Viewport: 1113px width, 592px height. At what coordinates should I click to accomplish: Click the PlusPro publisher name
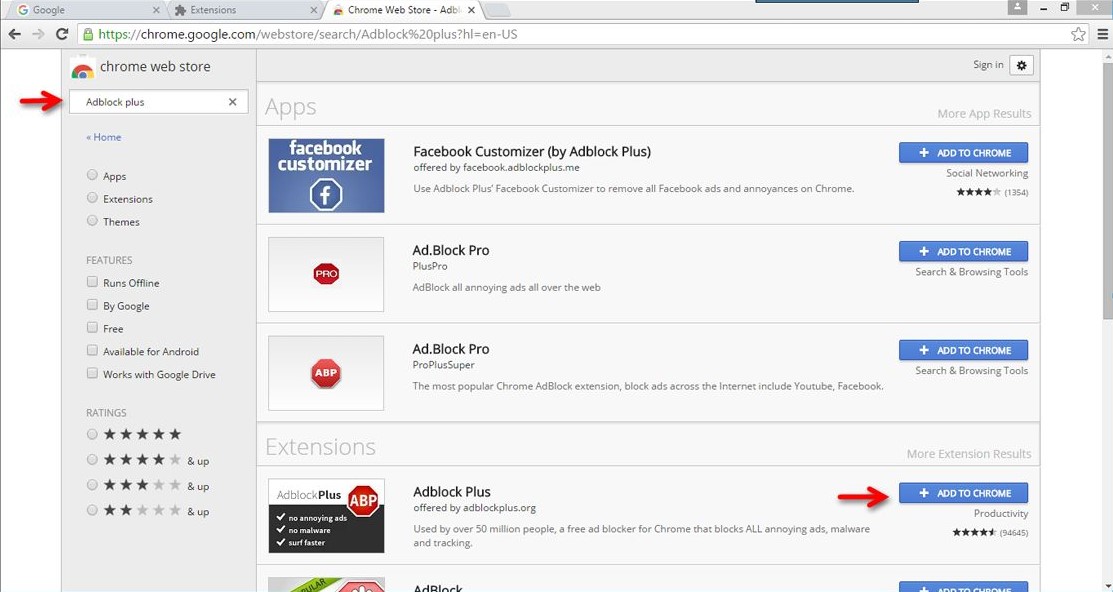430,266
